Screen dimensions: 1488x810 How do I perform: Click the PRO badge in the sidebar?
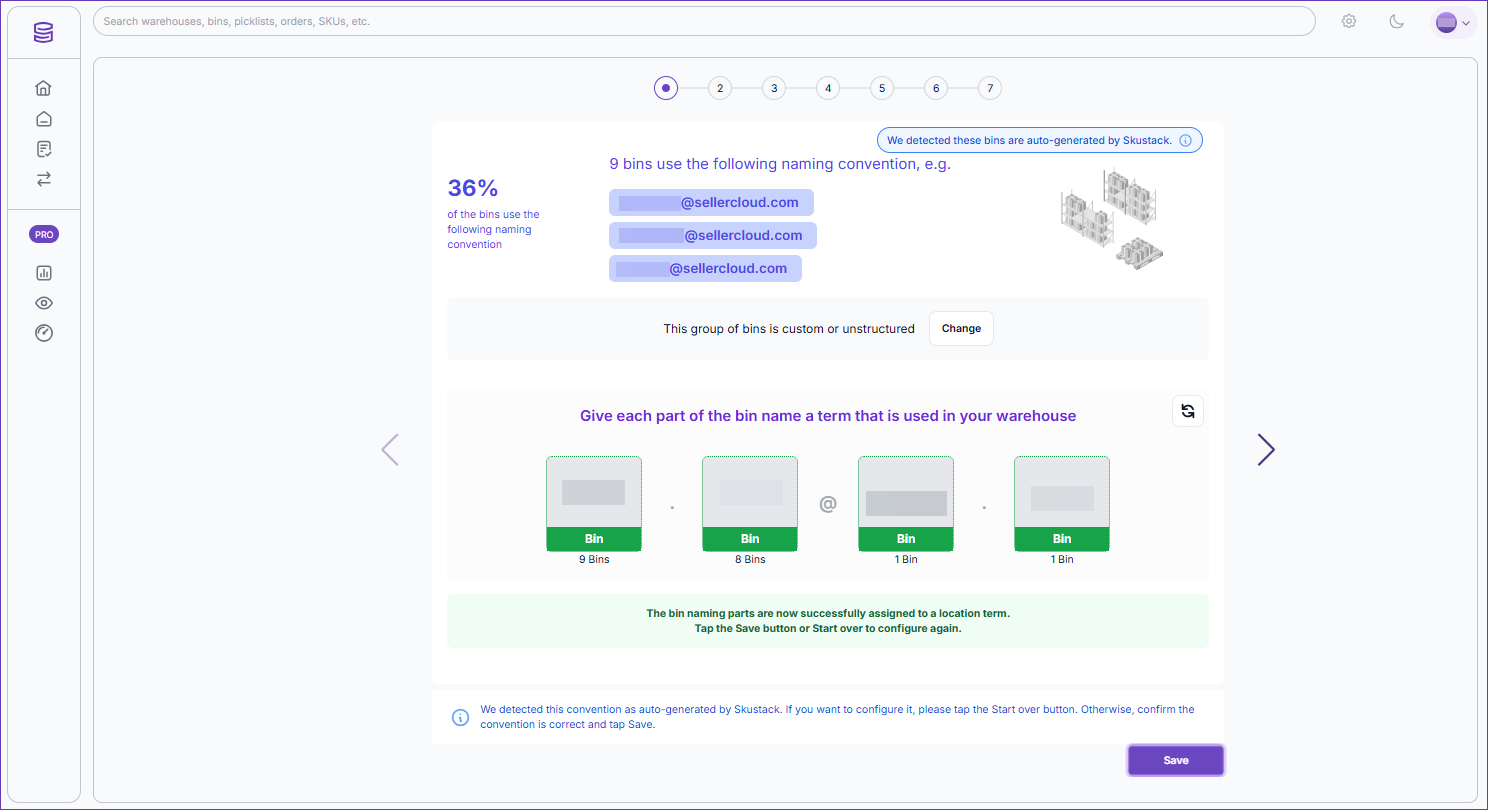43,234
